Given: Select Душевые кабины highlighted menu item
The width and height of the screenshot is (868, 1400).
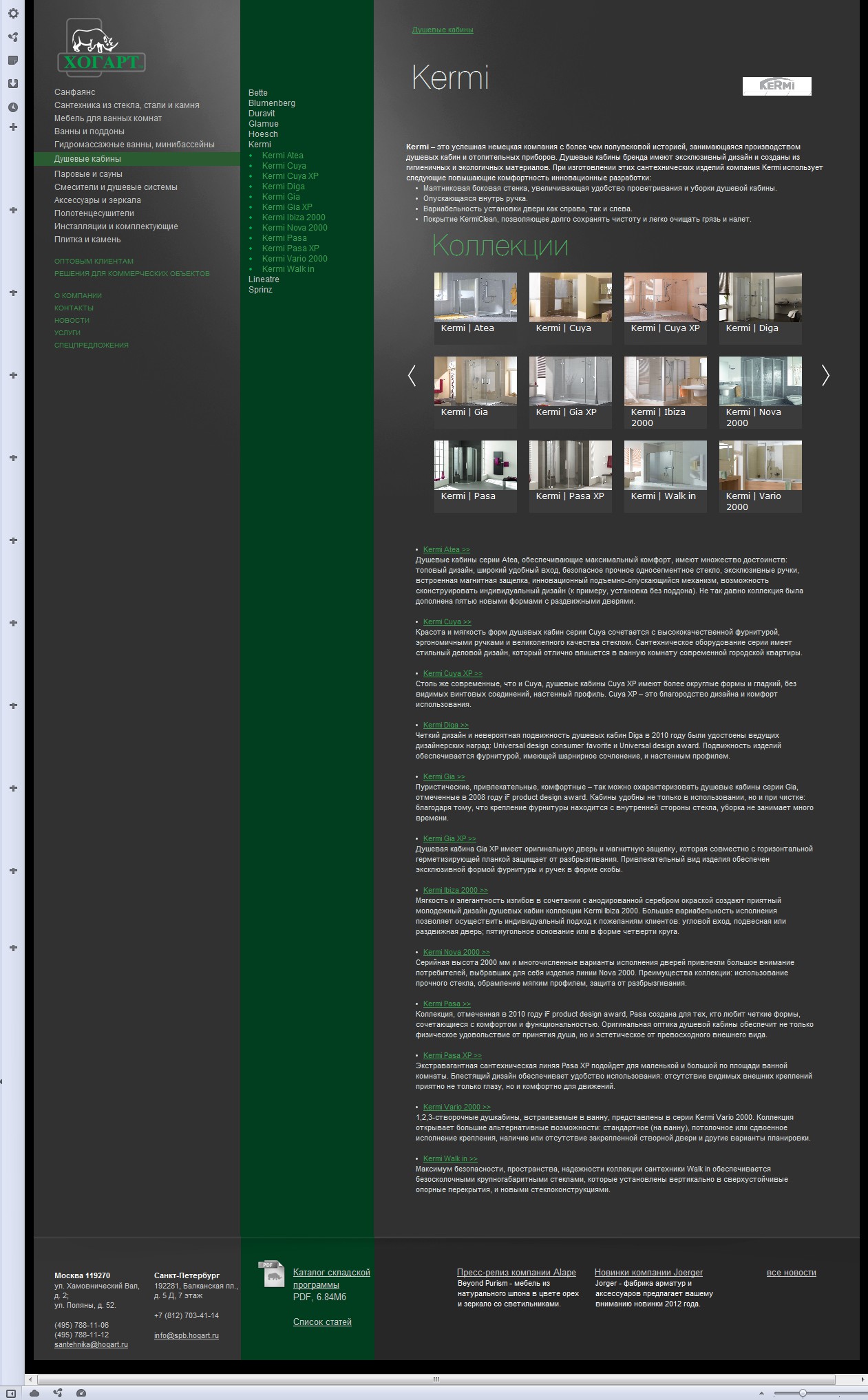Looking at the screenshot, I should pyautogui.click(x=137, y=159).
